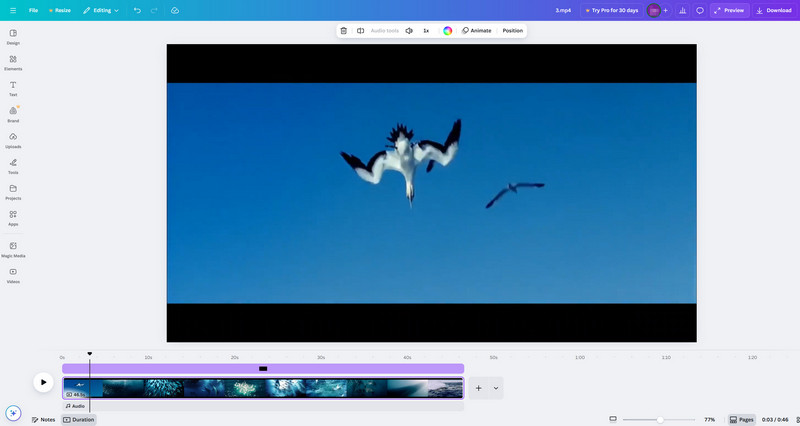800x426 pixels.
Task: Expand the Editing mode dropdown
Action: pos(99,10)
